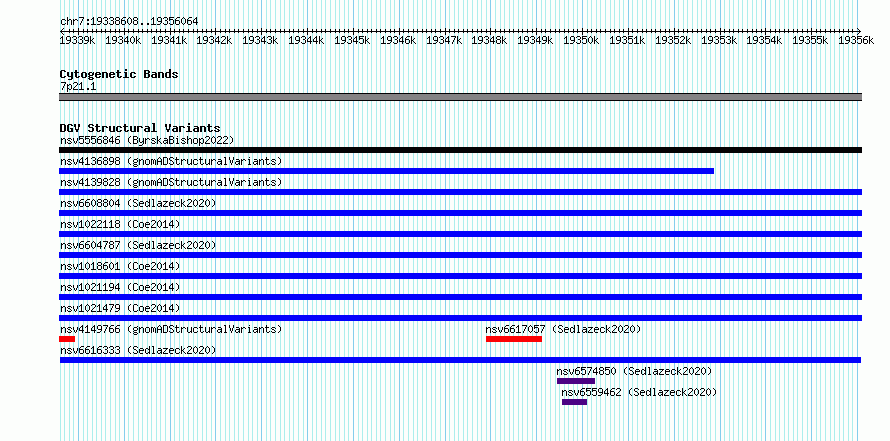
Task: Click the 19343k ruler position
Action: click(261, 40)
